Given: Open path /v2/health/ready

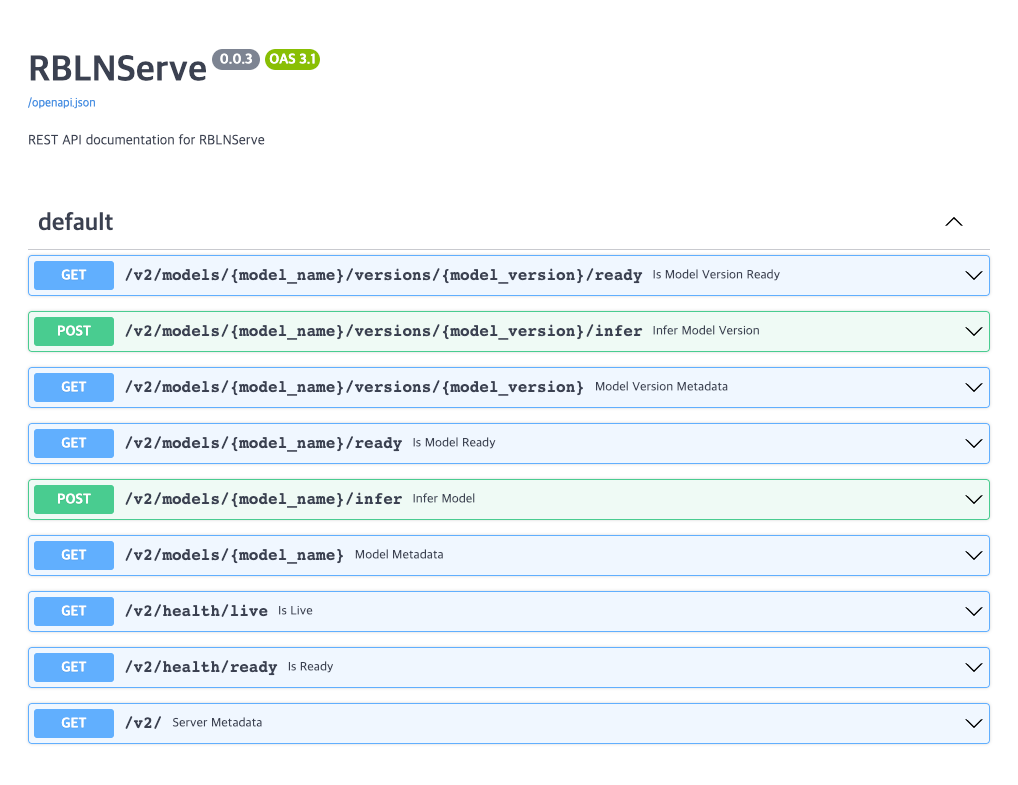Looking at the screenshot, I should 201,667.
